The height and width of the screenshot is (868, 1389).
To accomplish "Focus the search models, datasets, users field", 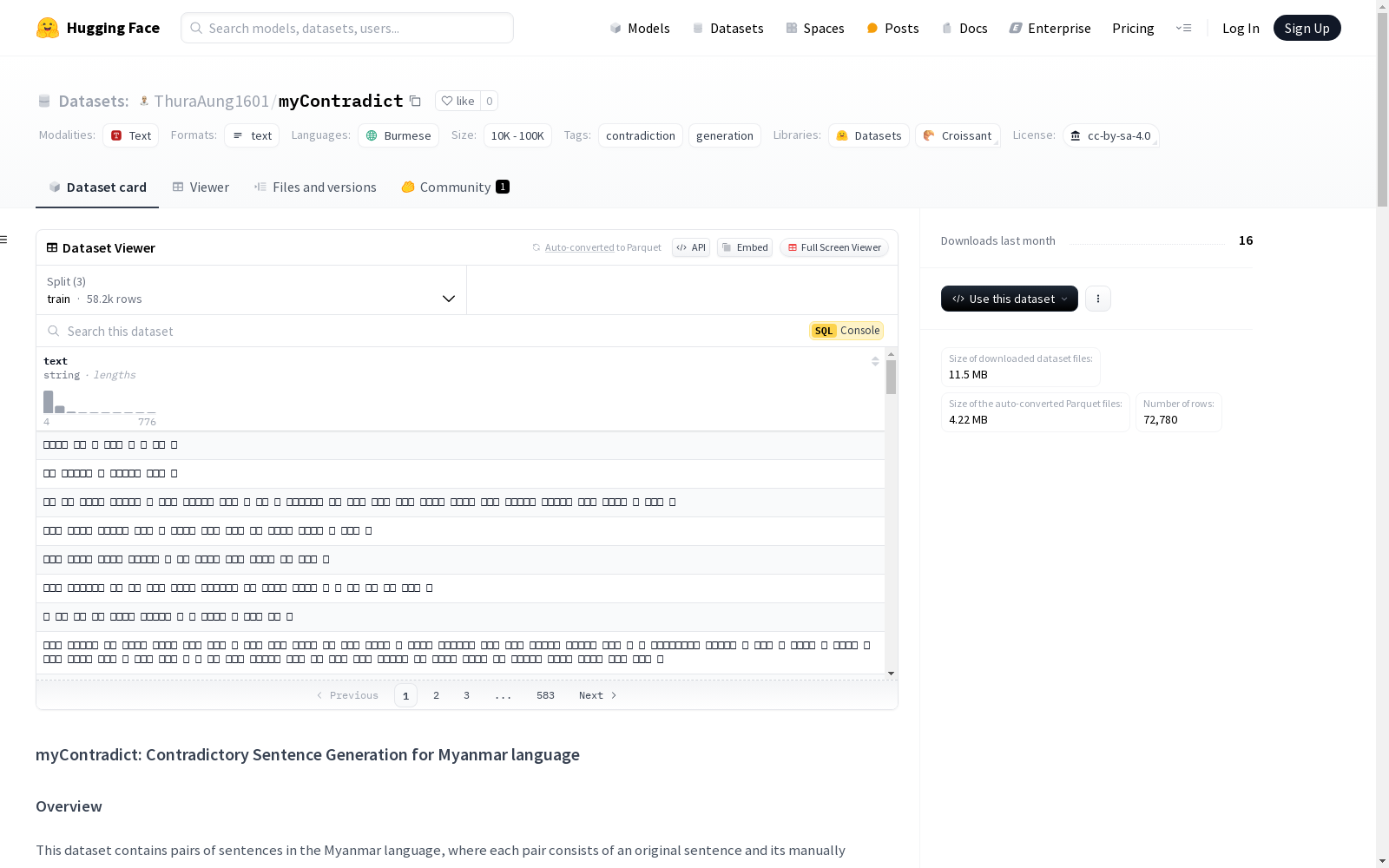I will pyautogui.click(x=347, y=28).
